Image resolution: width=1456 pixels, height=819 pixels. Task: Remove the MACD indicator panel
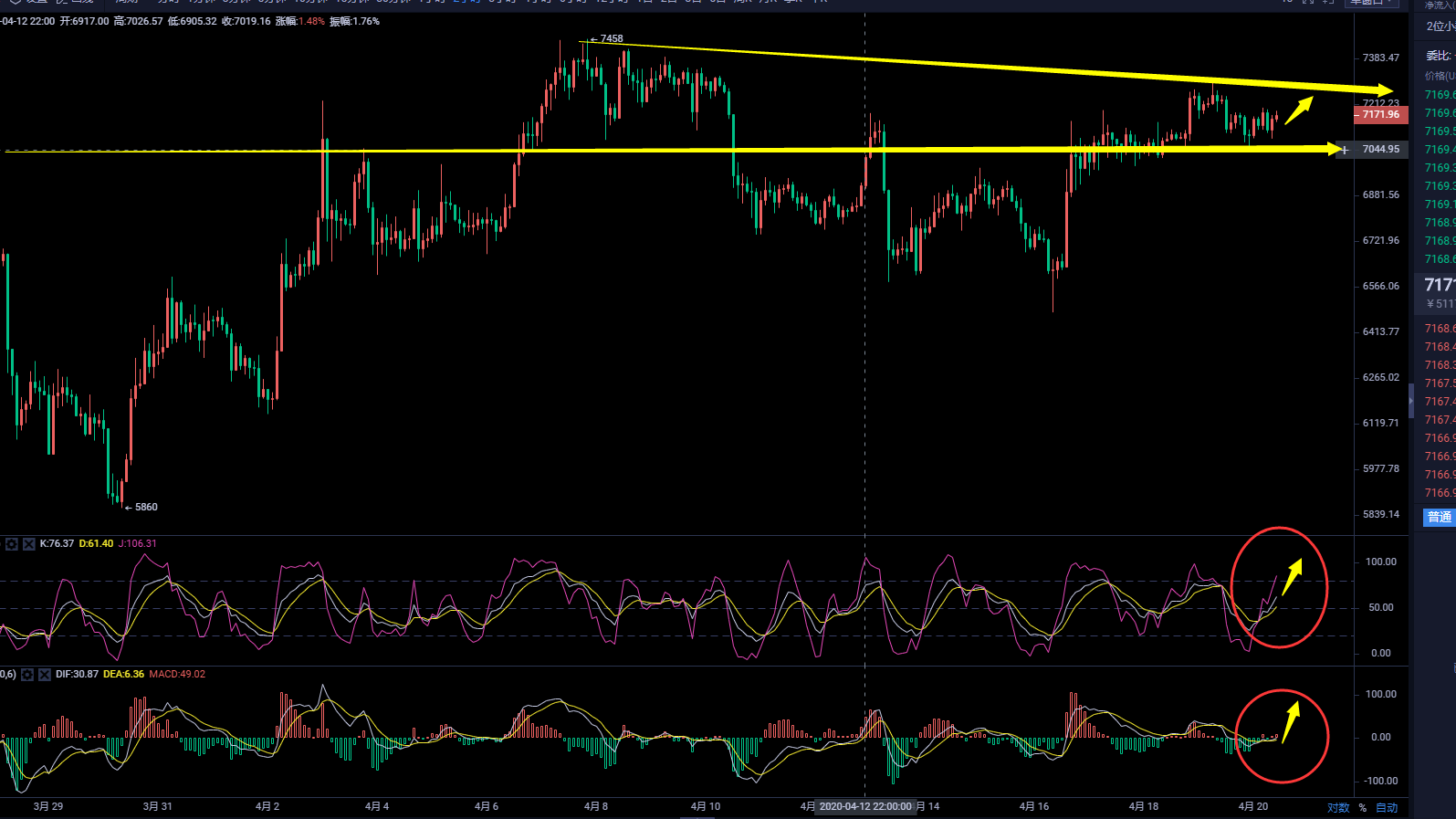(45, 675)
